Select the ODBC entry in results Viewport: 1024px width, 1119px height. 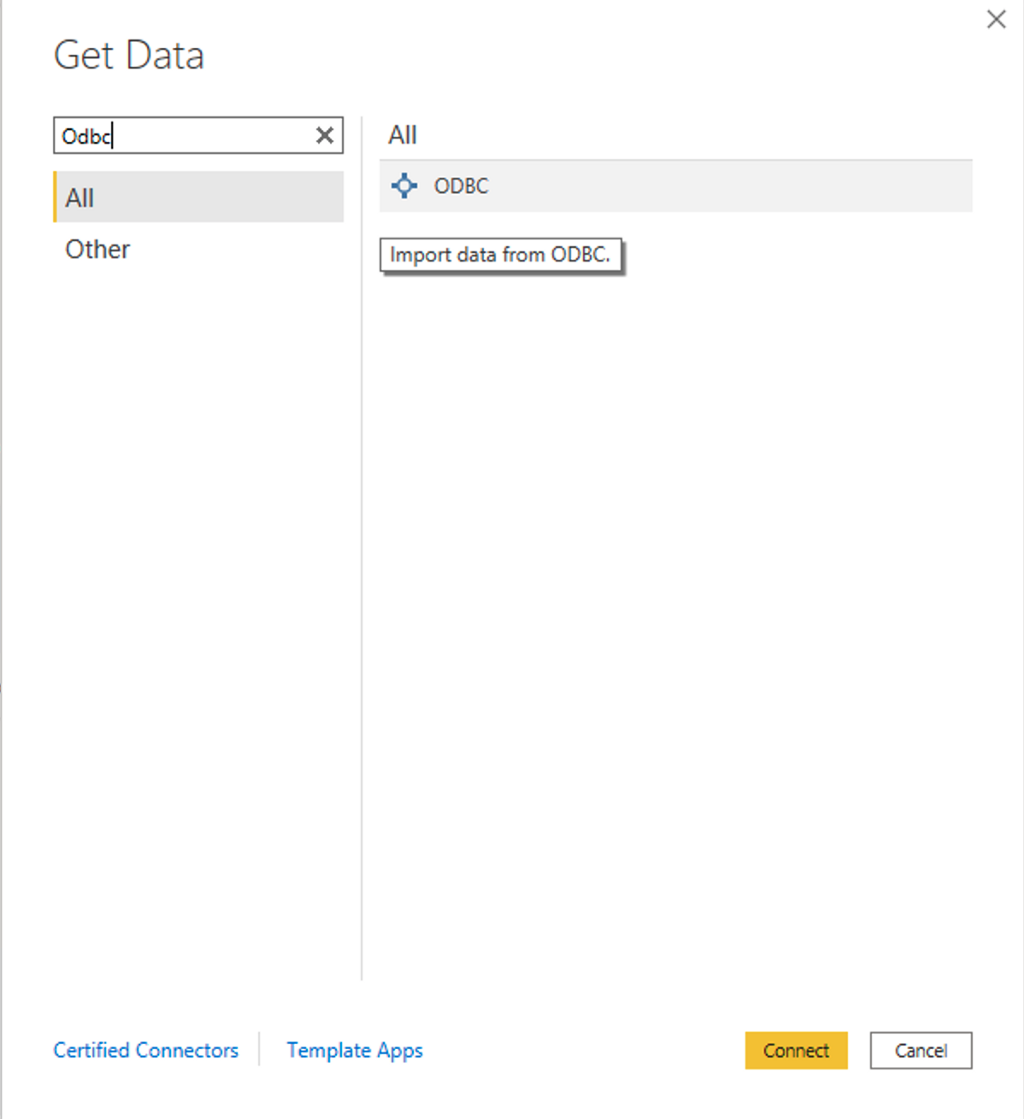(676, 186)
